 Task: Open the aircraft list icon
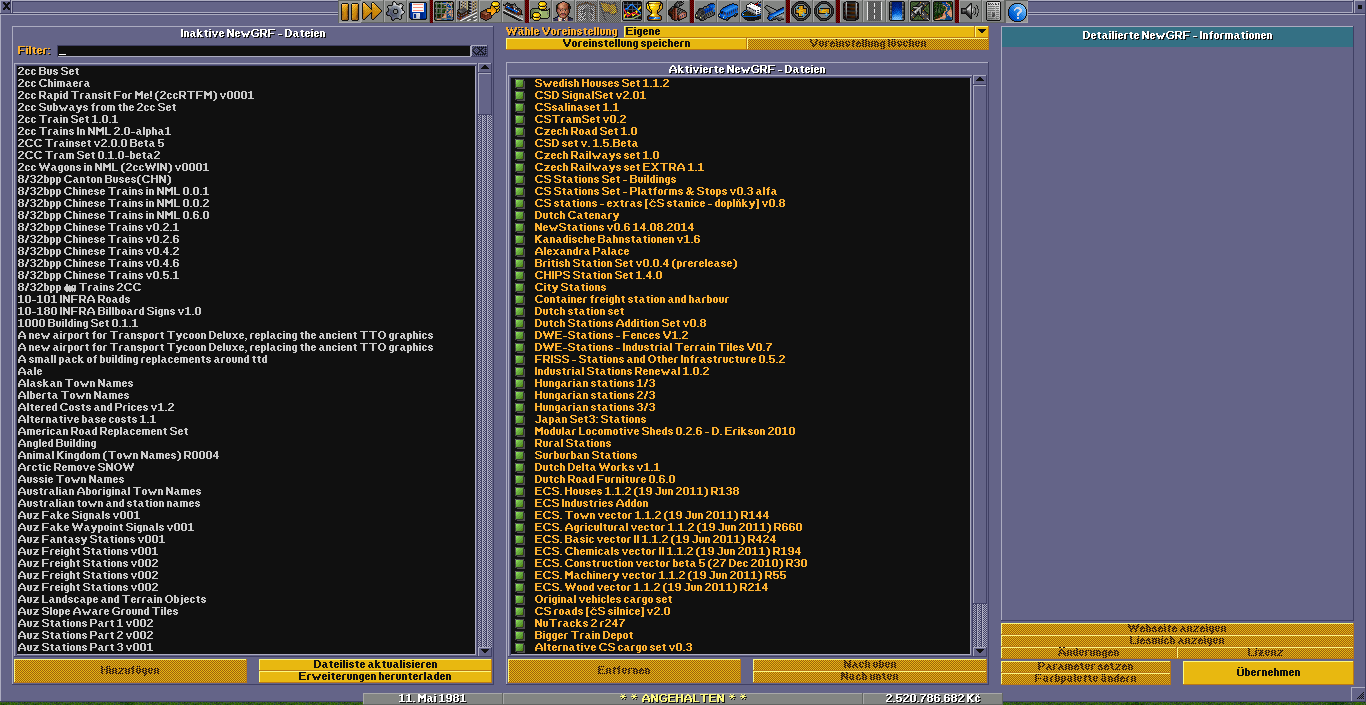click(774, 11)
